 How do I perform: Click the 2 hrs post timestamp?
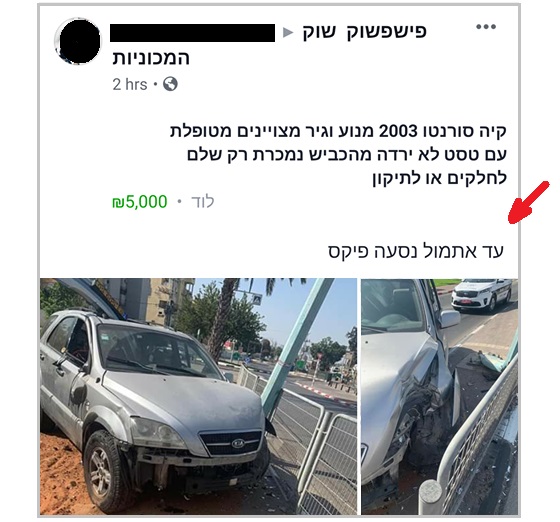point(130,85)
